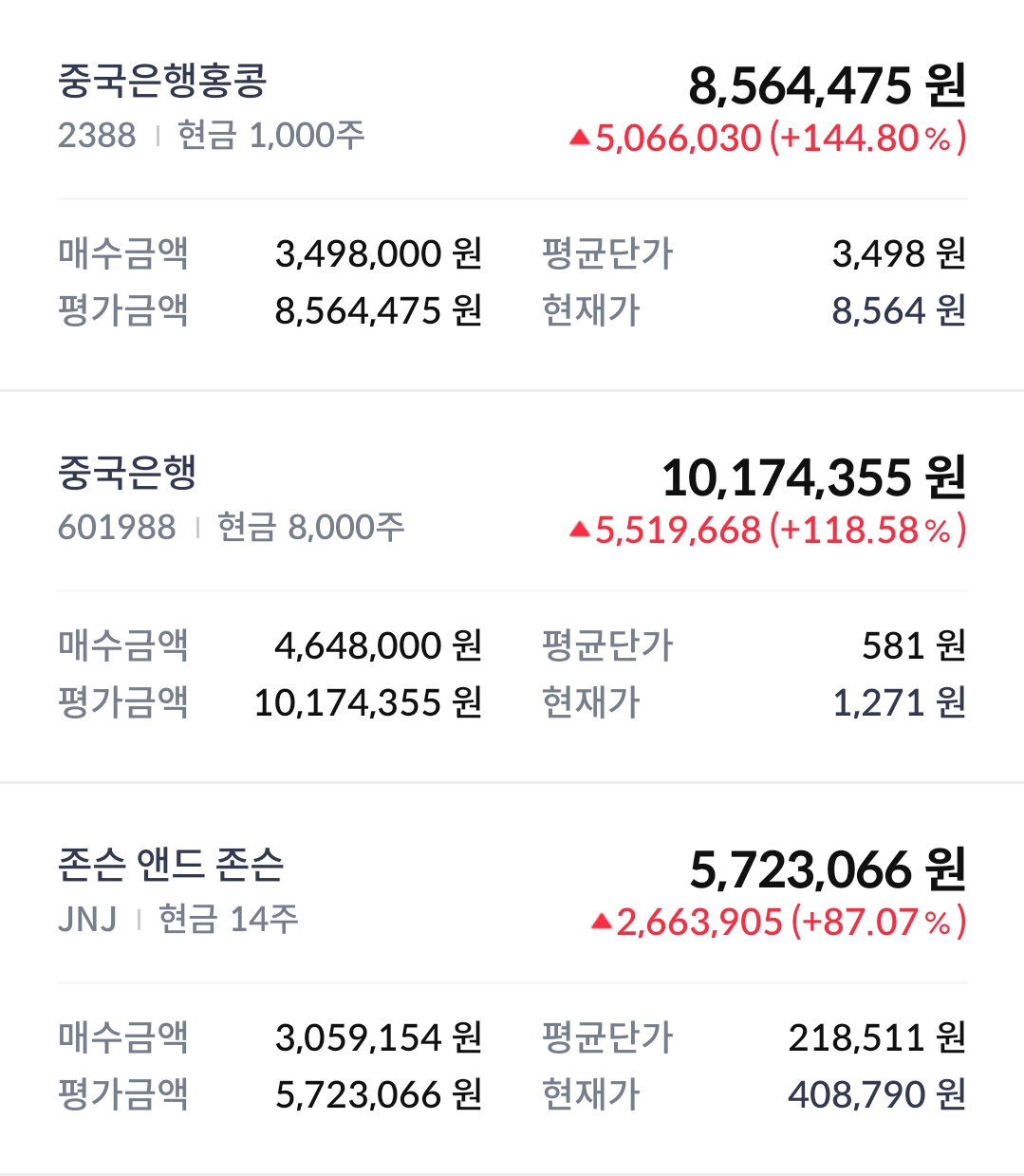Tap the 현금 14주 holding quantity
Image resolution: width=1024 pixels, height=1176 pixels.
[229, 919]
